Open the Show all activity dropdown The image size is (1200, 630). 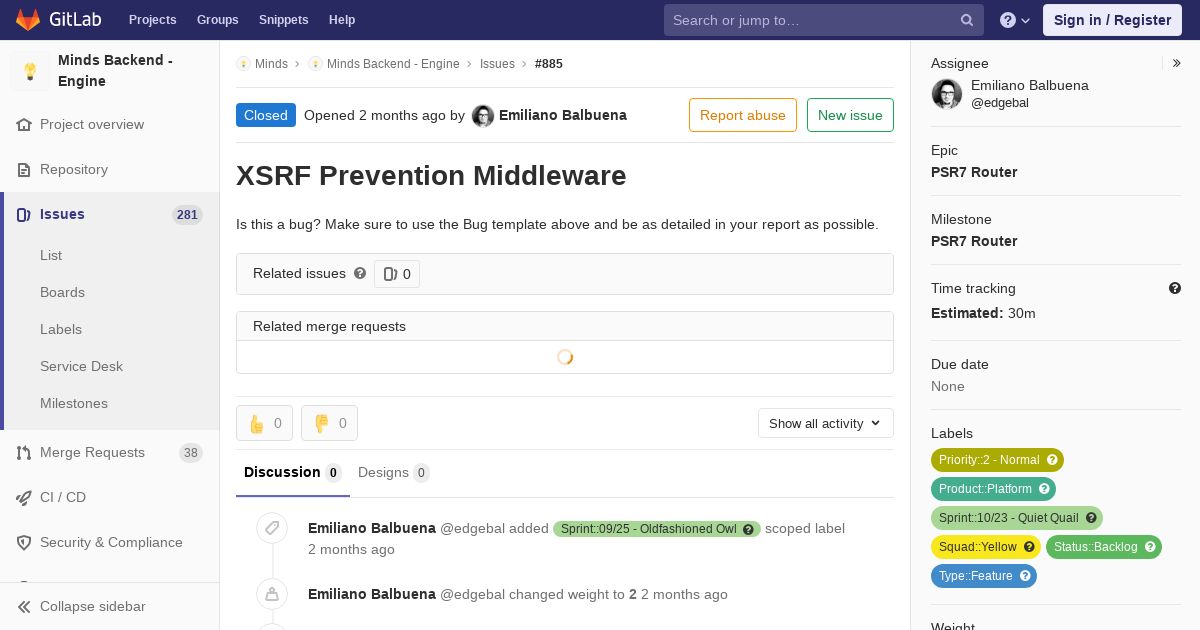tap(825, 423)
